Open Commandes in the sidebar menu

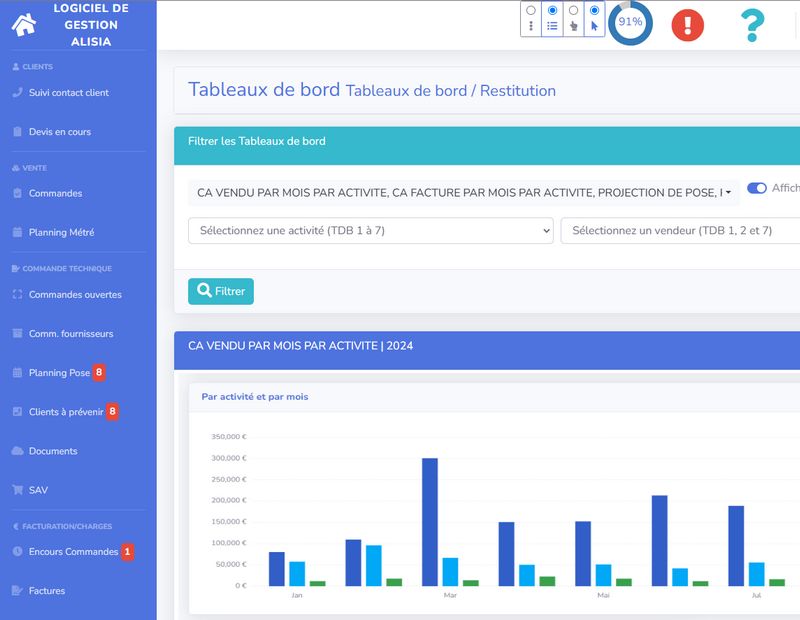click(x=55, y=193)
